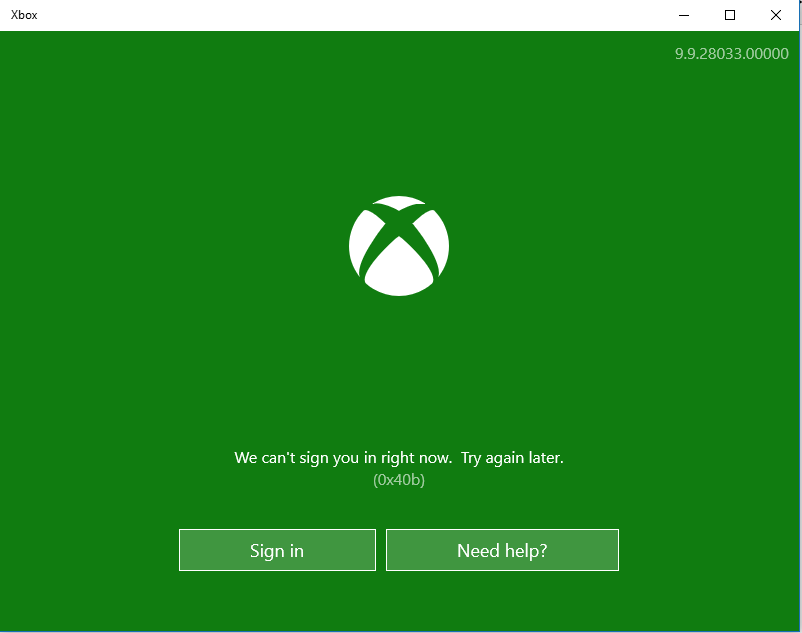Select the version number 9.9.28033.00000 text

(731, 54)
